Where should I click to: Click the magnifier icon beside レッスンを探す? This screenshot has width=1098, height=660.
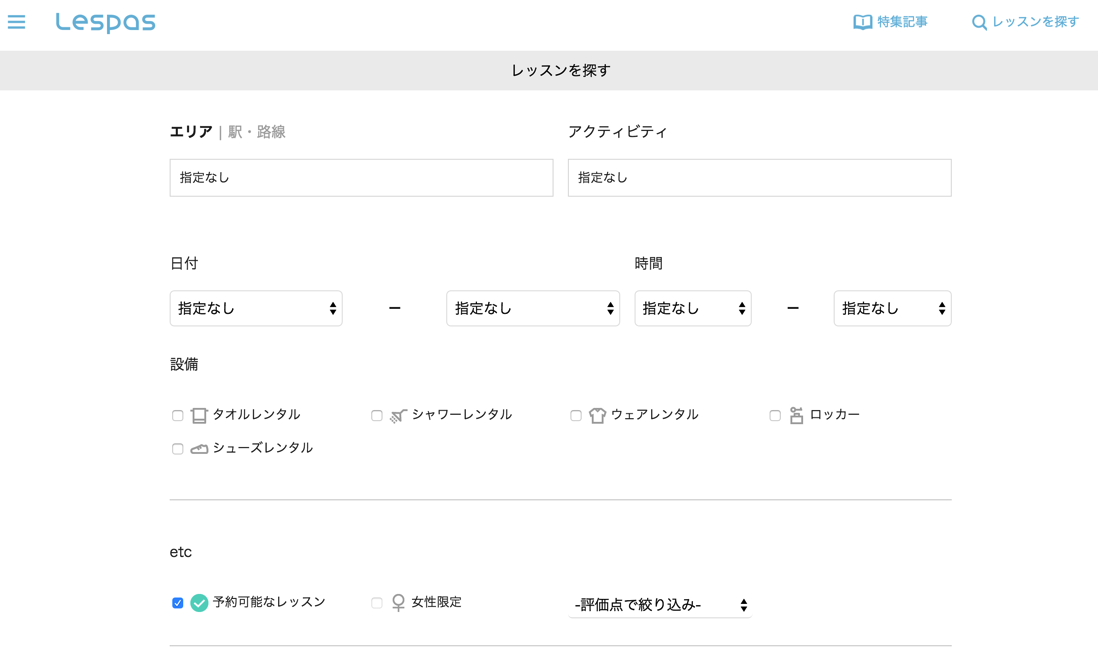point(980,22)
